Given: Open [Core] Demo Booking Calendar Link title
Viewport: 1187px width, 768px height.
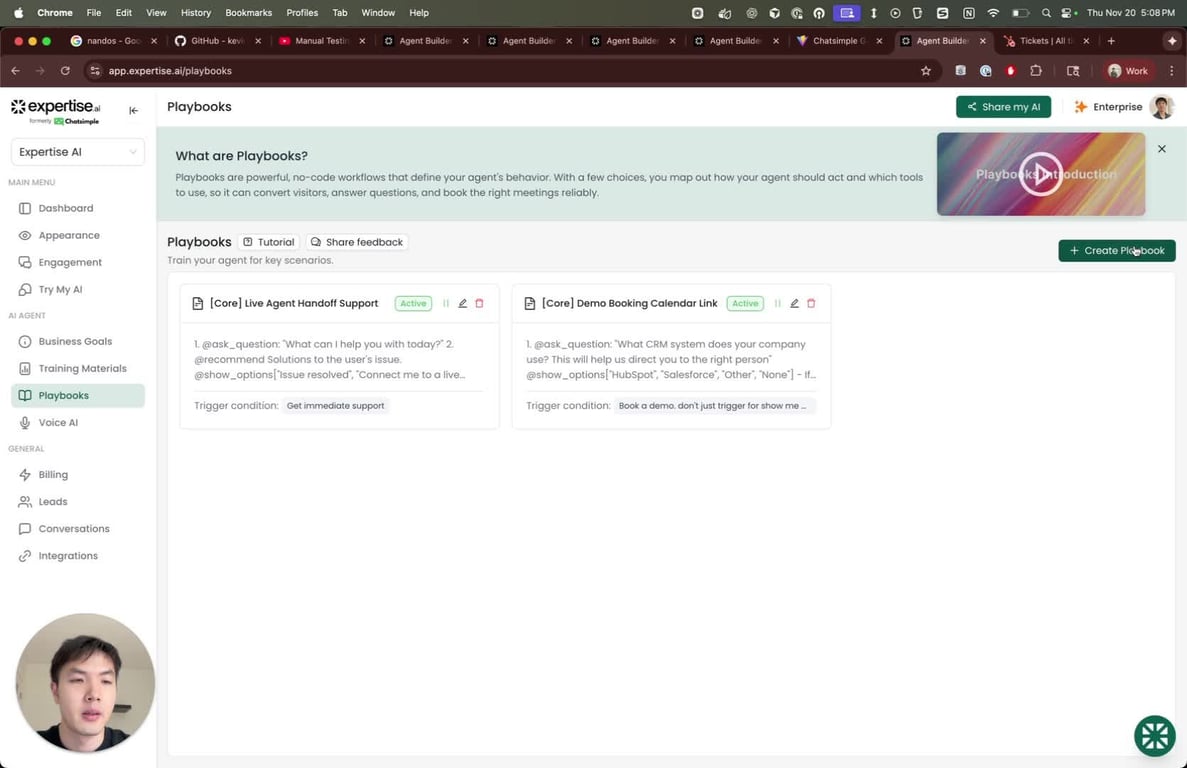Looking at the screenshot, I should 629,303.
